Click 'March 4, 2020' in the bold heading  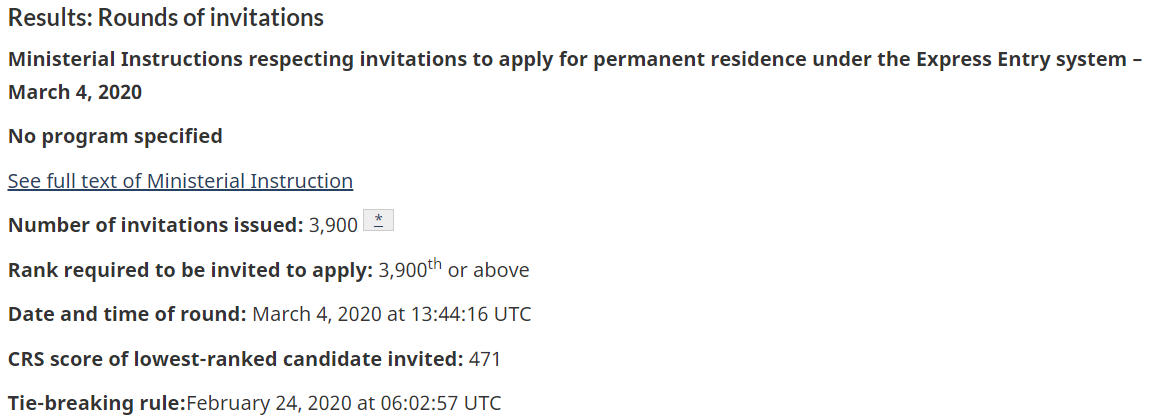(75, 93)
